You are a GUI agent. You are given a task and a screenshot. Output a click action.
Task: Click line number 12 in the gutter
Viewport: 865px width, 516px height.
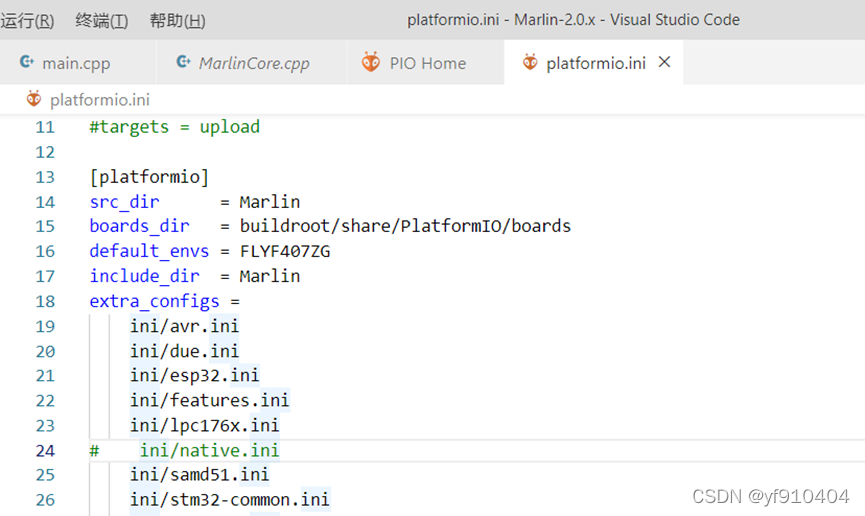point(45,152)
